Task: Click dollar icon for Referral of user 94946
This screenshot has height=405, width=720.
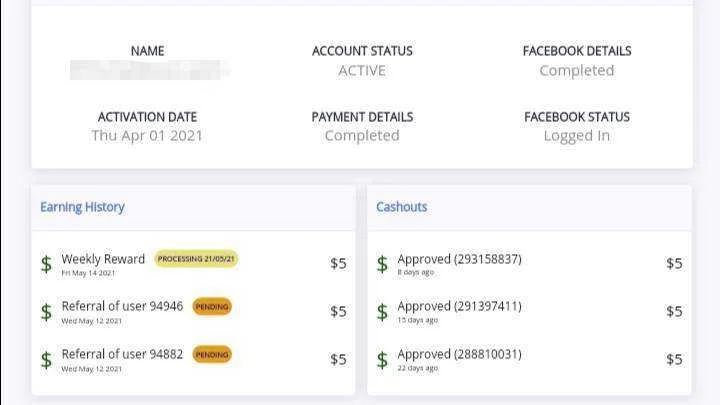Action: [46, 312]
